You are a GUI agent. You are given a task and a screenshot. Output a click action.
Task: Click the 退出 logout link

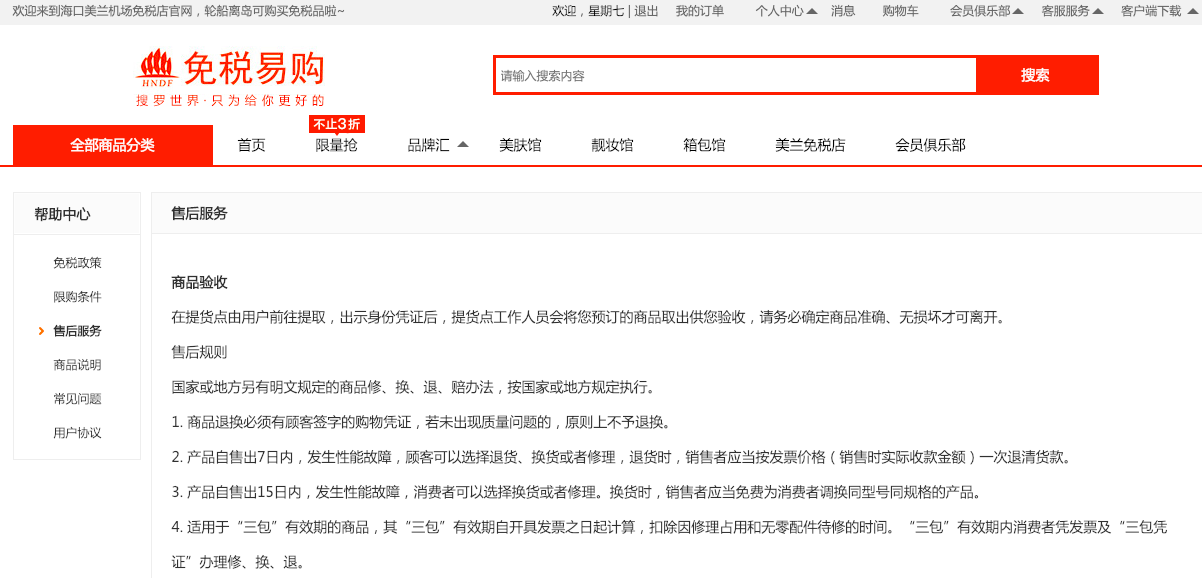point(646,11)
